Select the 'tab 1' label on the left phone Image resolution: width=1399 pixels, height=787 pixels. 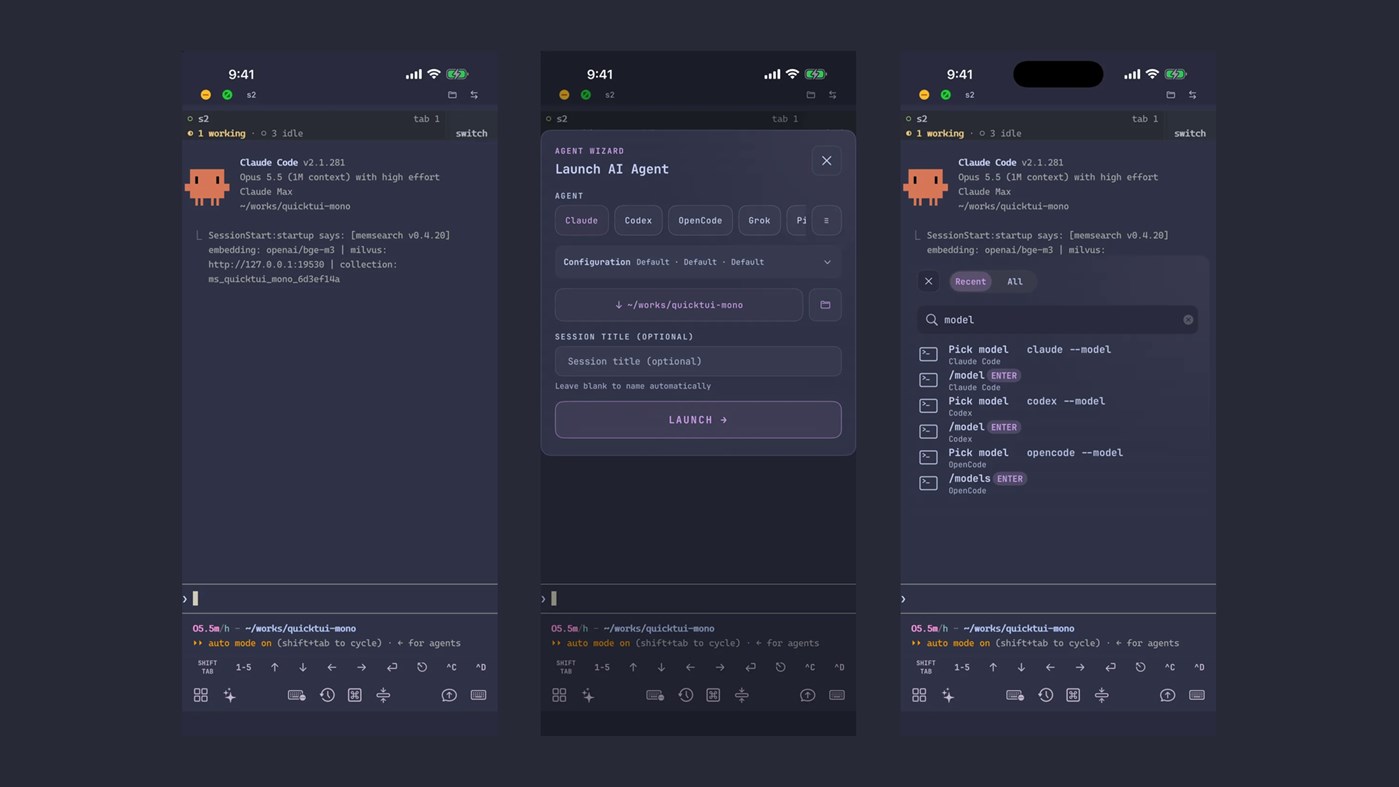[427, 119]
